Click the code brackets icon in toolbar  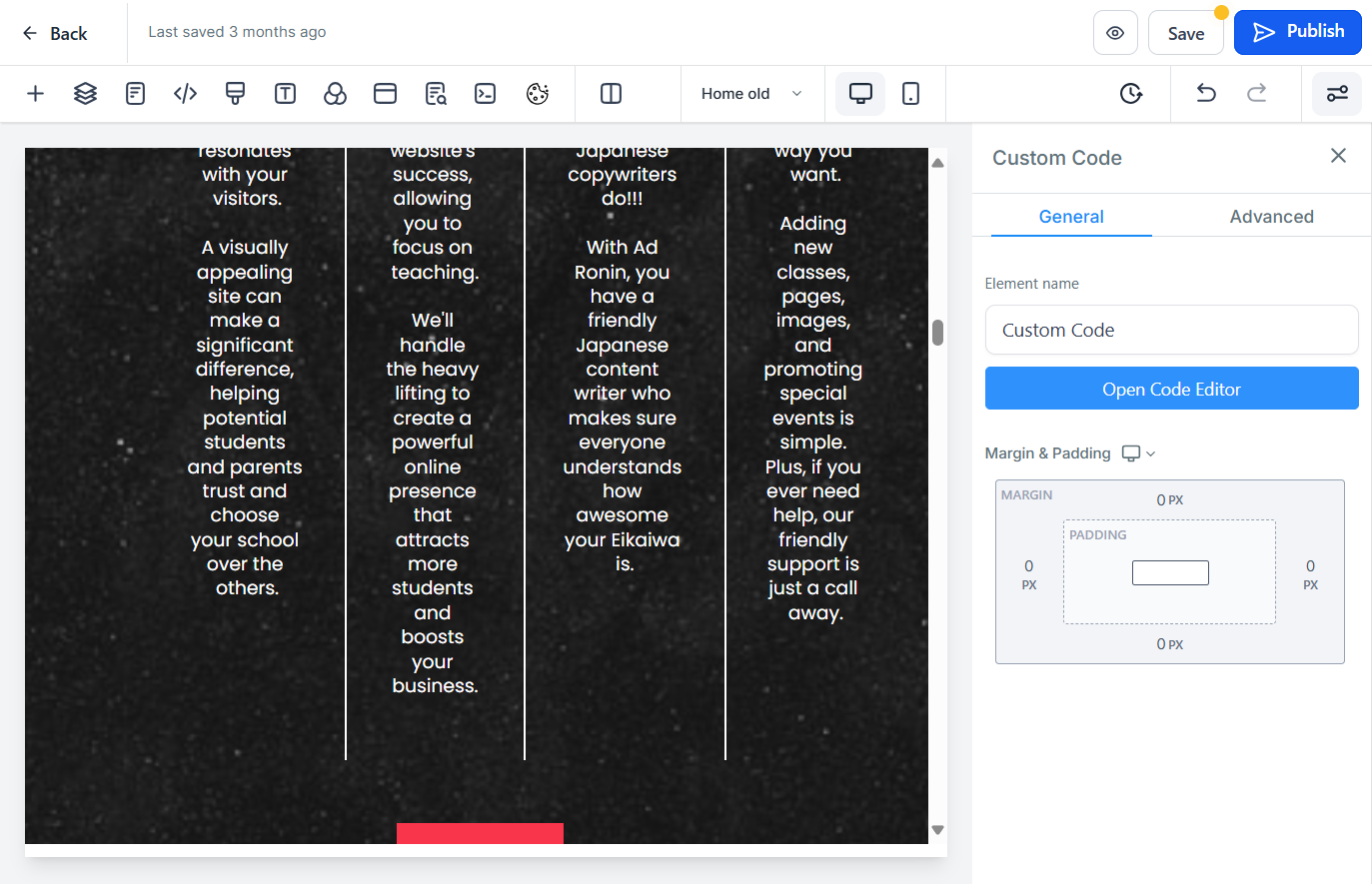click(x=185, y=94)
